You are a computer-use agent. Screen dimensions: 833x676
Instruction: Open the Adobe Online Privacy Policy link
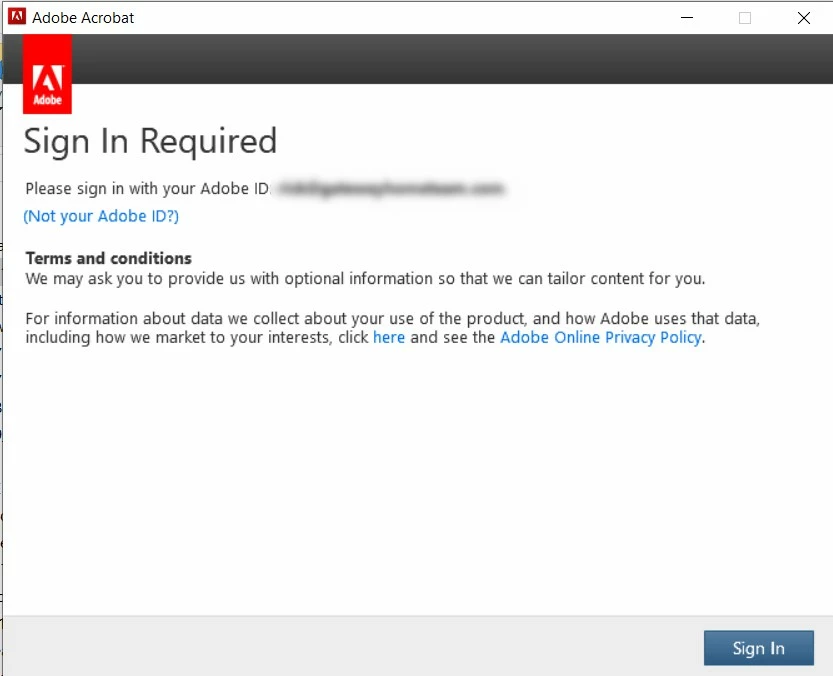click(x=601, y=337)
